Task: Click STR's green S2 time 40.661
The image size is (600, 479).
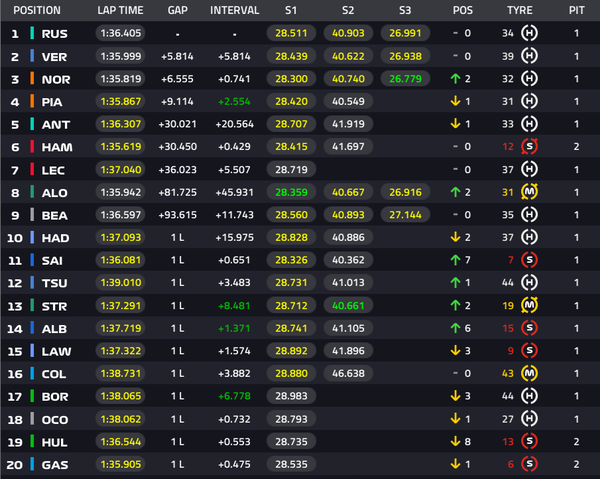Action: [x=348, y=305]
